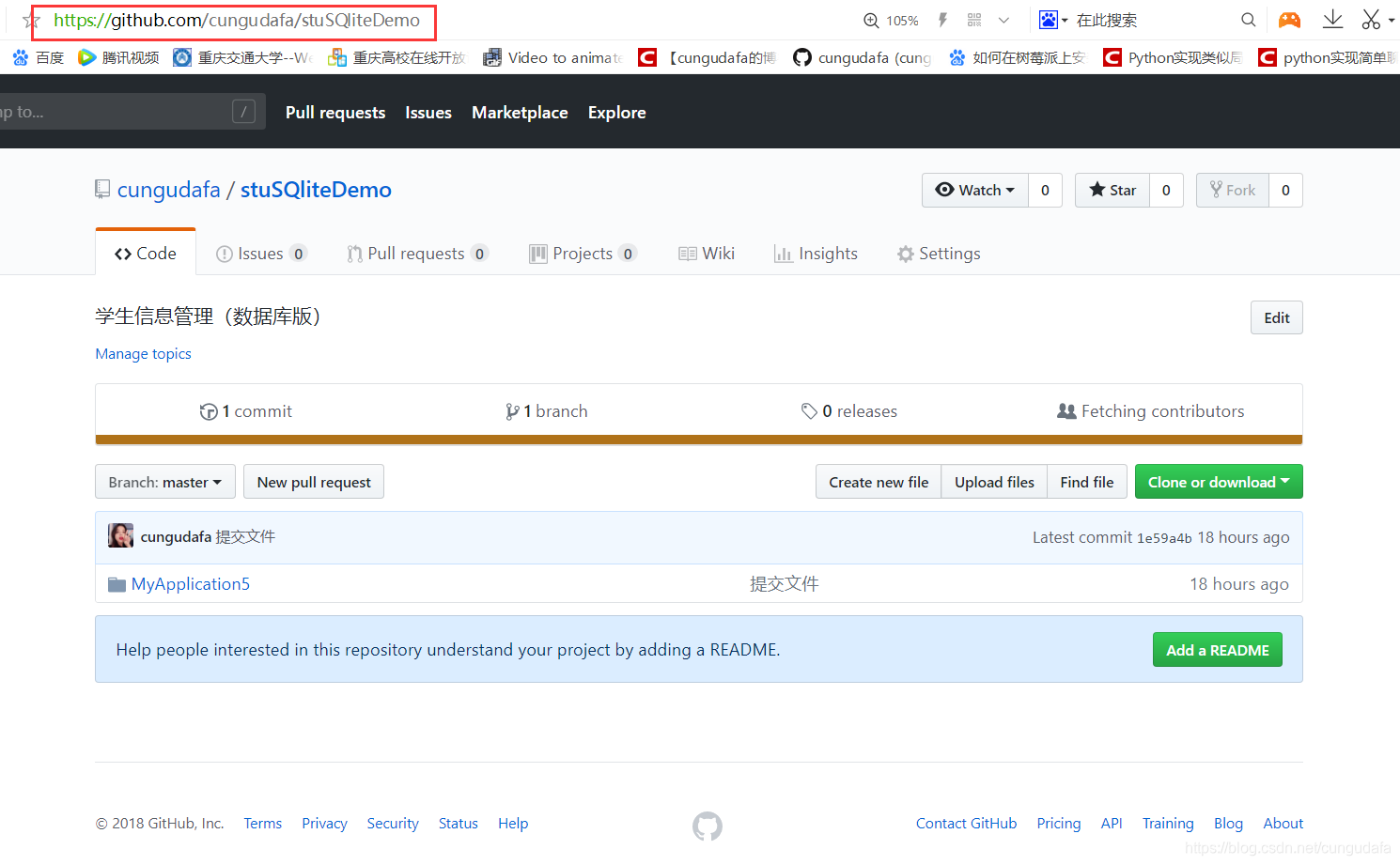
Task: Click the cungudafa avatar thumbnail
Action: (x=120, y=536)
